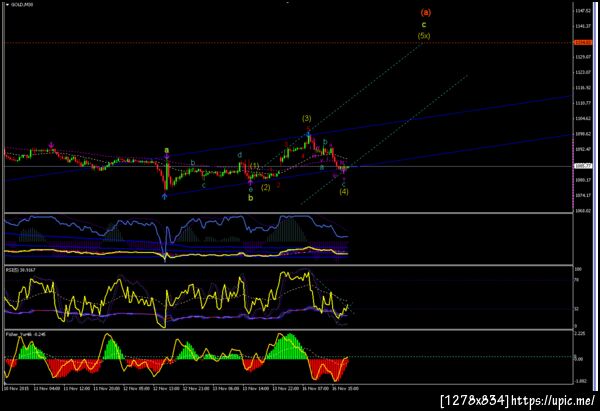
Task: Click the 1104.62 price axis label
Action: 583,118
